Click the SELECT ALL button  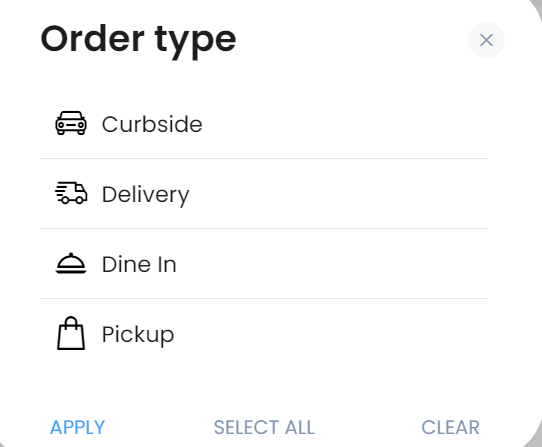click(x=264, y=427)
